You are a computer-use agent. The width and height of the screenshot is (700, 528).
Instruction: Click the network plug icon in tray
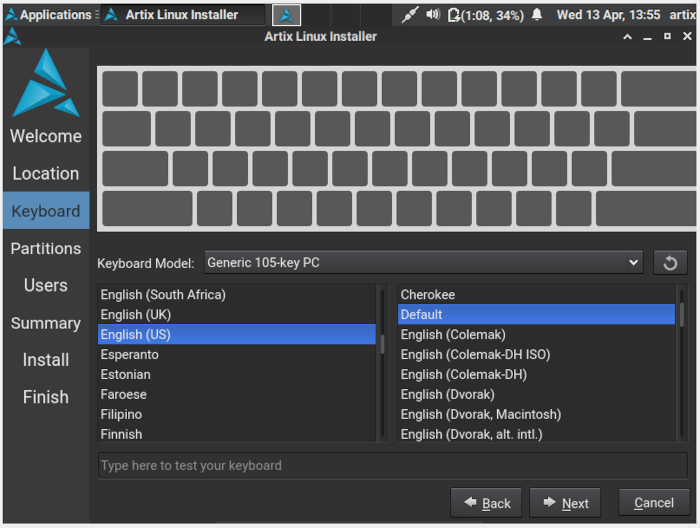pyautogui.click(x=409, y=15)
